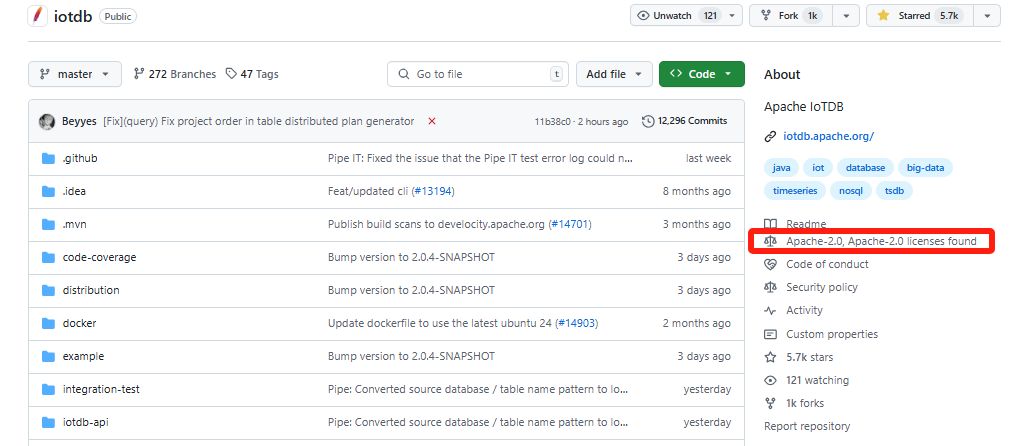Open 12,296 Commits history

pyautogui.click(x=684, y=121)
